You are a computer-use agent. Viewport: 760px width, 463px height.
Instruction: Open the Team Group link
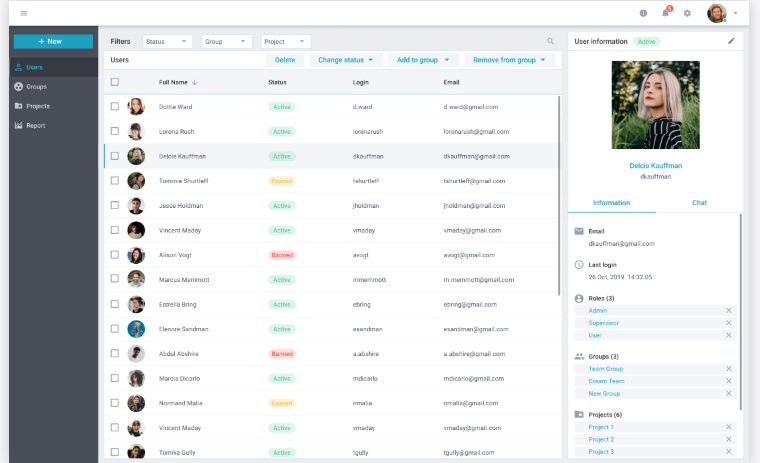click(x=605, y=369)
